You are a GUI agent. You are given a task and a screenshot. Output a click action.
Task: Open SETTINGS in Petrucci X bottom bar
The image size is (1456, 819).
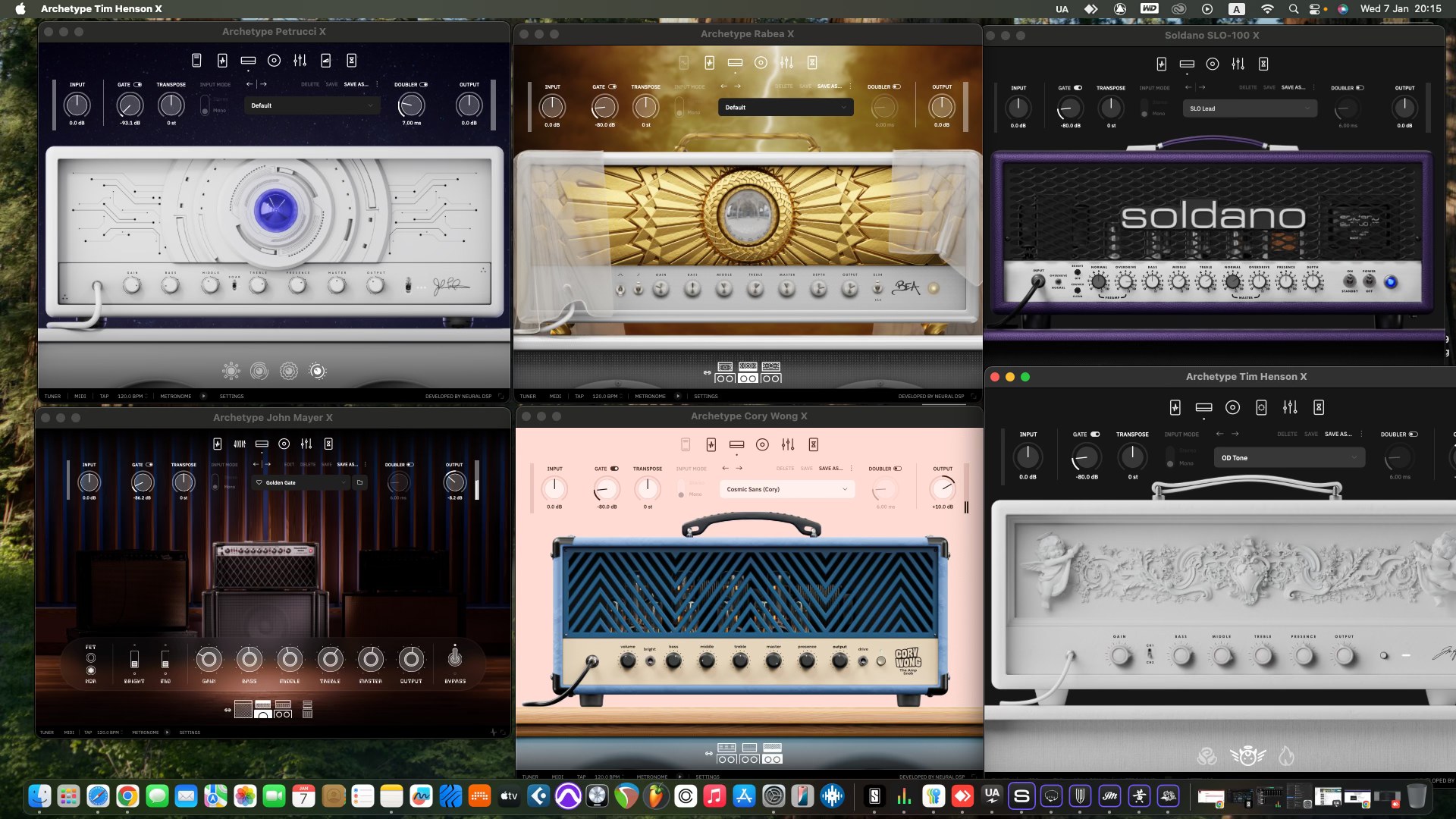(x=232, y=396)
